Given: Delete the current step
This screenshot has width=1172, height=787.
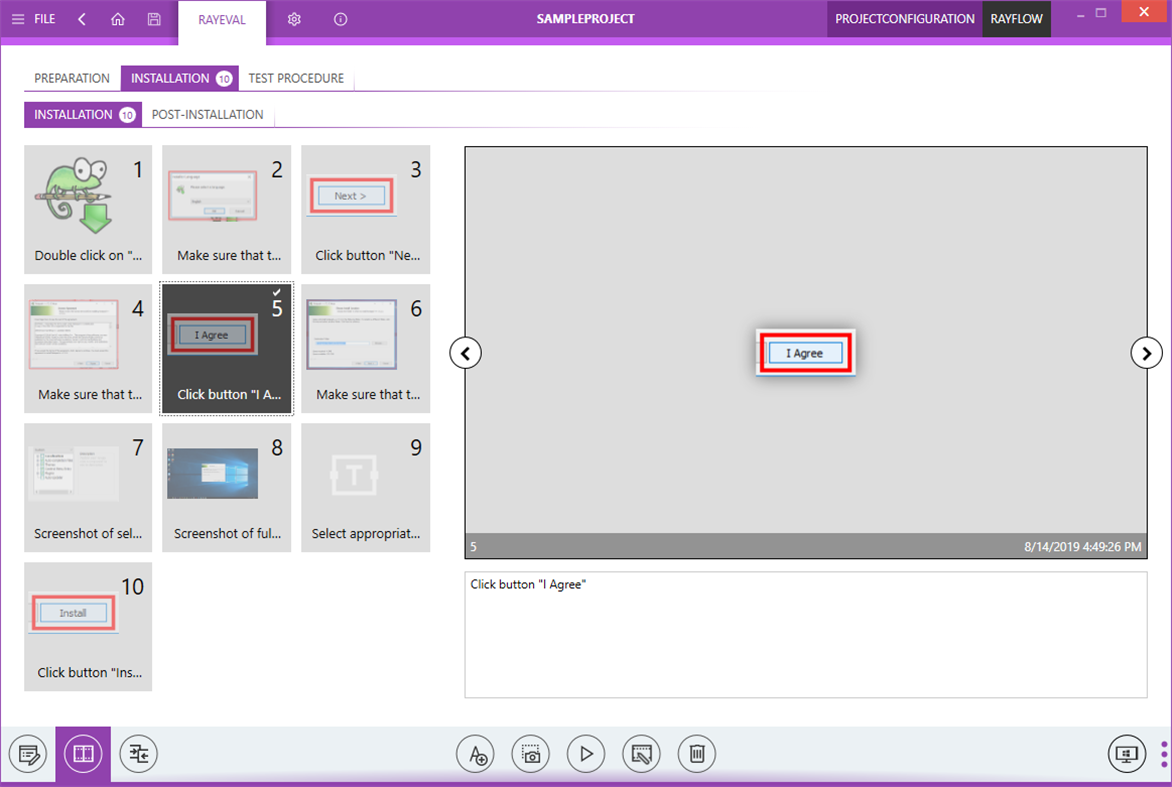Looking at the screenshot, I should (x=696, y=753).
